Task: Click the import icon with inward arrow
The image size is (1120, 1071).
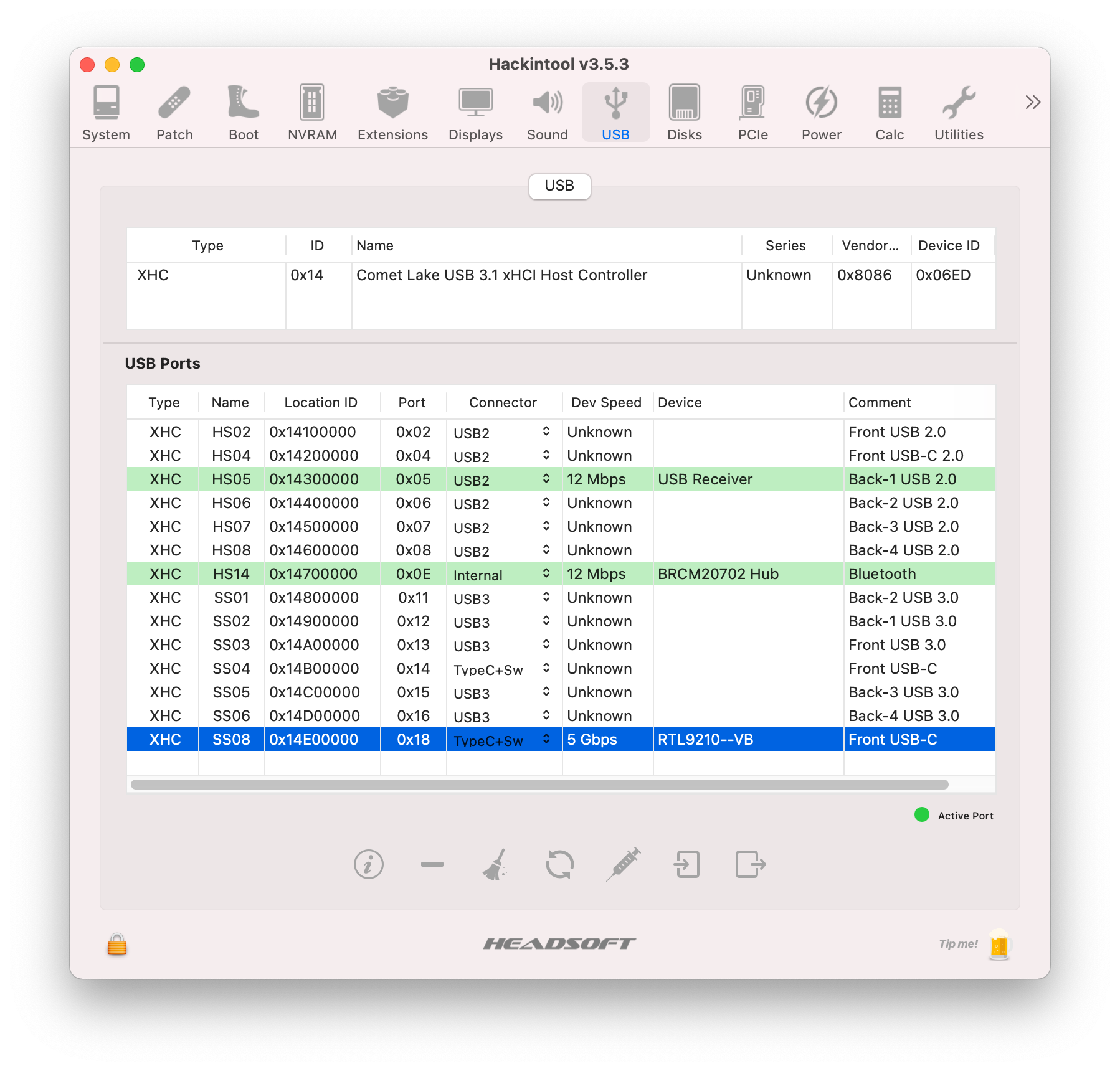Action: (x=686, y=864)
